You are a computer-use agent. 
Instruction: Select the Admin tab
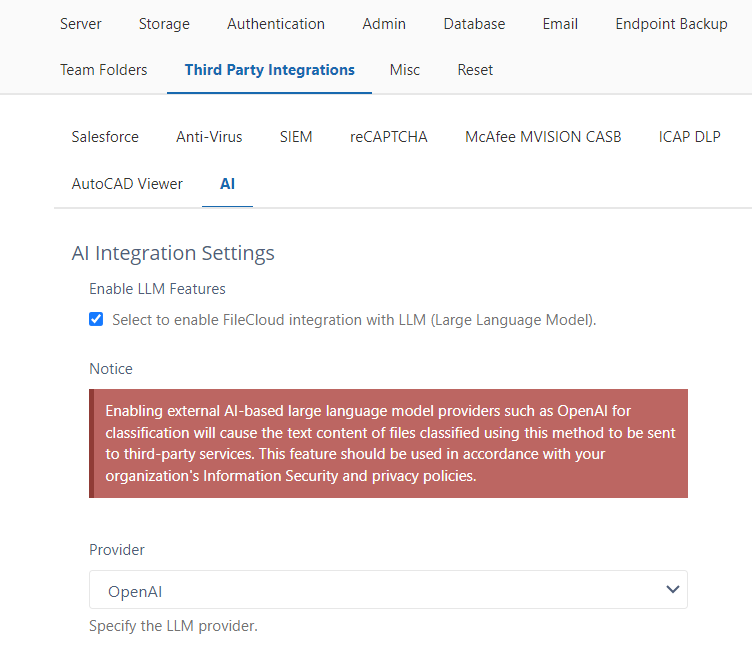(384, 24)
